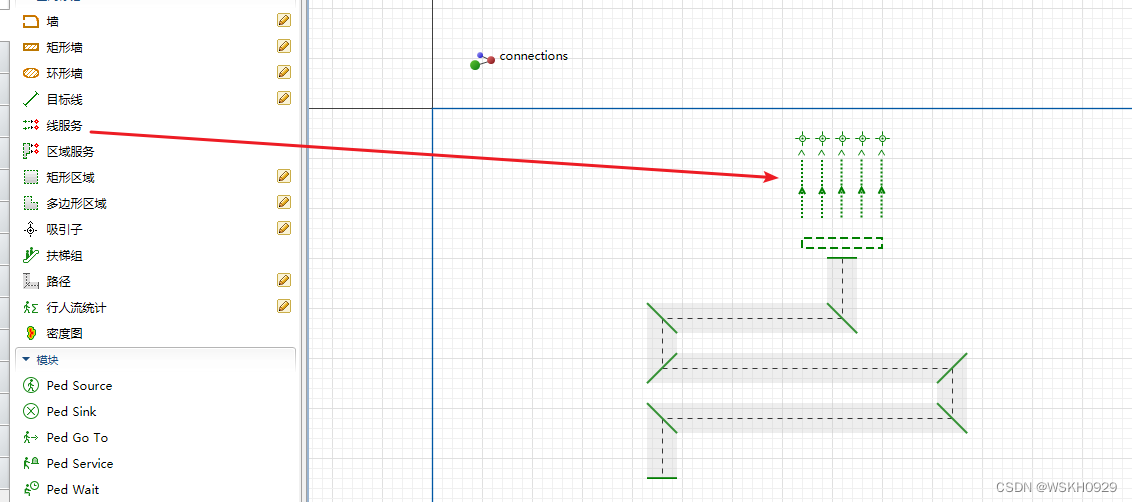Click the Ped Wait label
Viewport: 1132px width, 502px height.
pos(73,490)
